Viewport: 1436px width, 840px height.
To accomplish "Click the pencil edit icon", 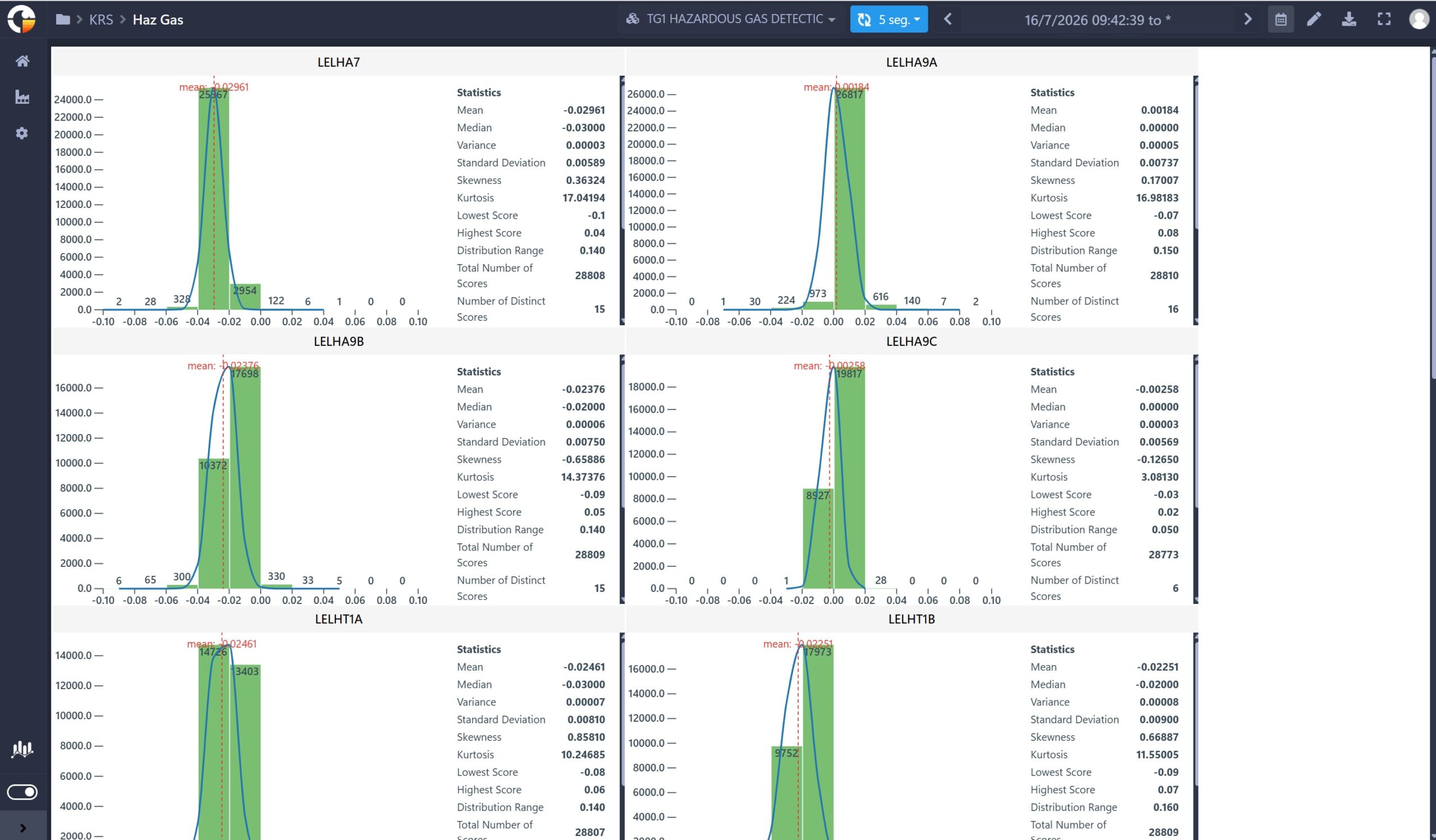I will (x=1314, y=20).
